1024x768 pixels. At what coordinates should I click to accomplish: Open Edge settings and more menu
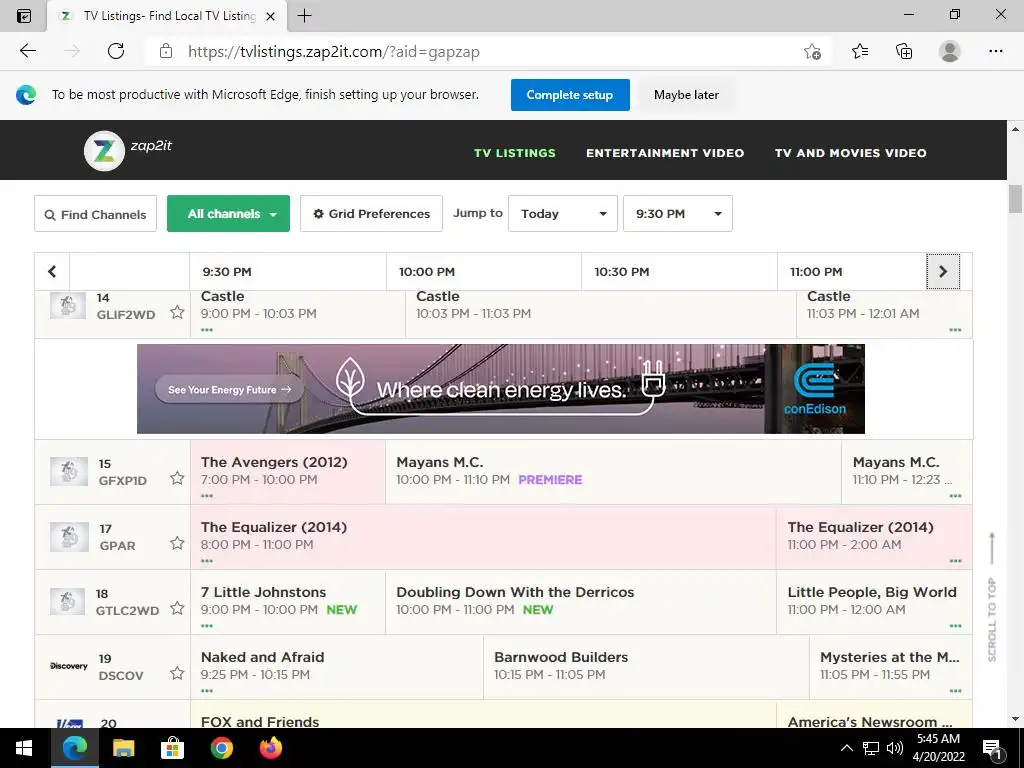[x=995, y=51]
